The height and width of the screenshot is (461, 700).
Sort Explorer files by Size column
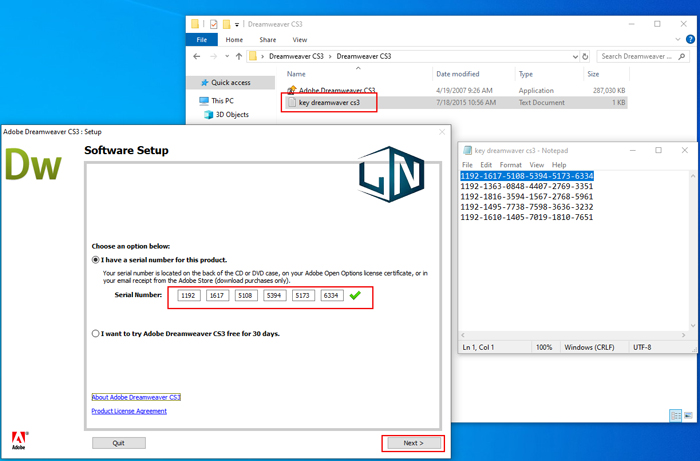tap(593, 74)
